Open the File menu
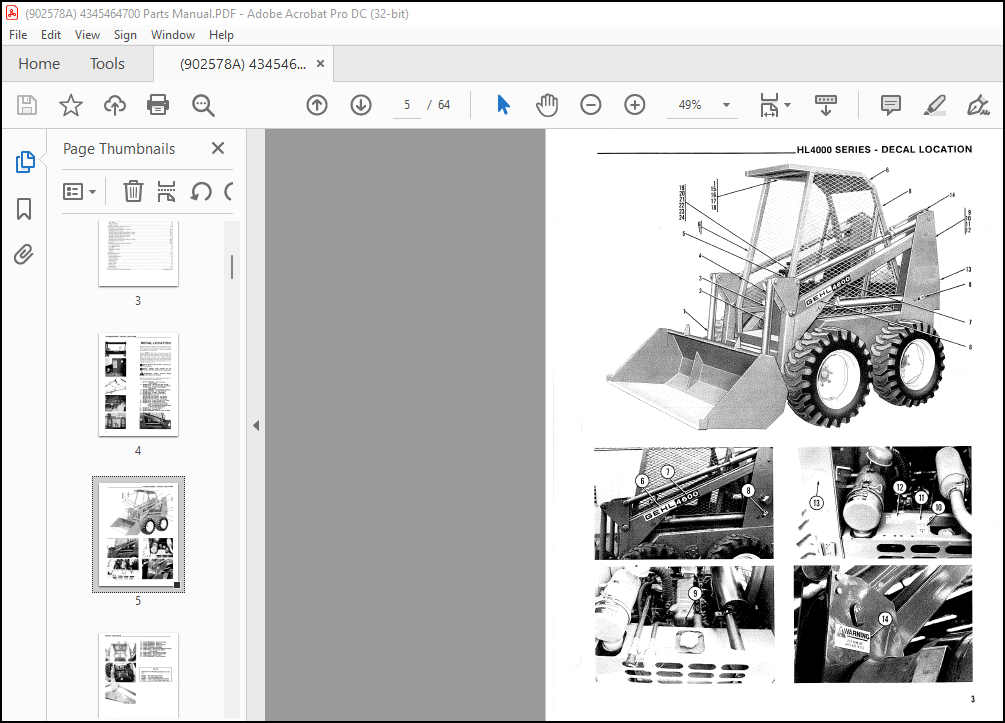Screen dimensions: 1005x723 click(18, 35)
